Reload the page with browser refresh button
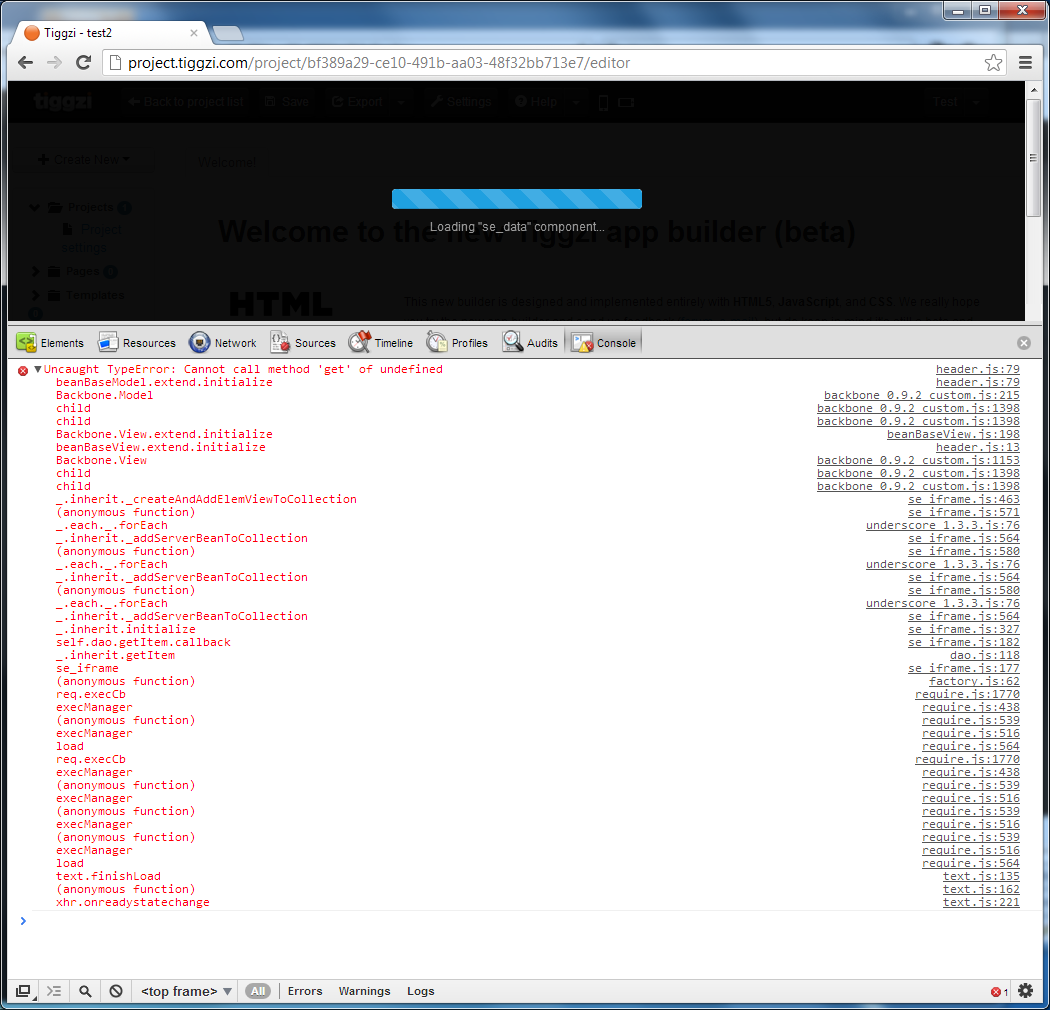The width and height of the screenshot is (1050, 1010). click(x=84, y=63)
